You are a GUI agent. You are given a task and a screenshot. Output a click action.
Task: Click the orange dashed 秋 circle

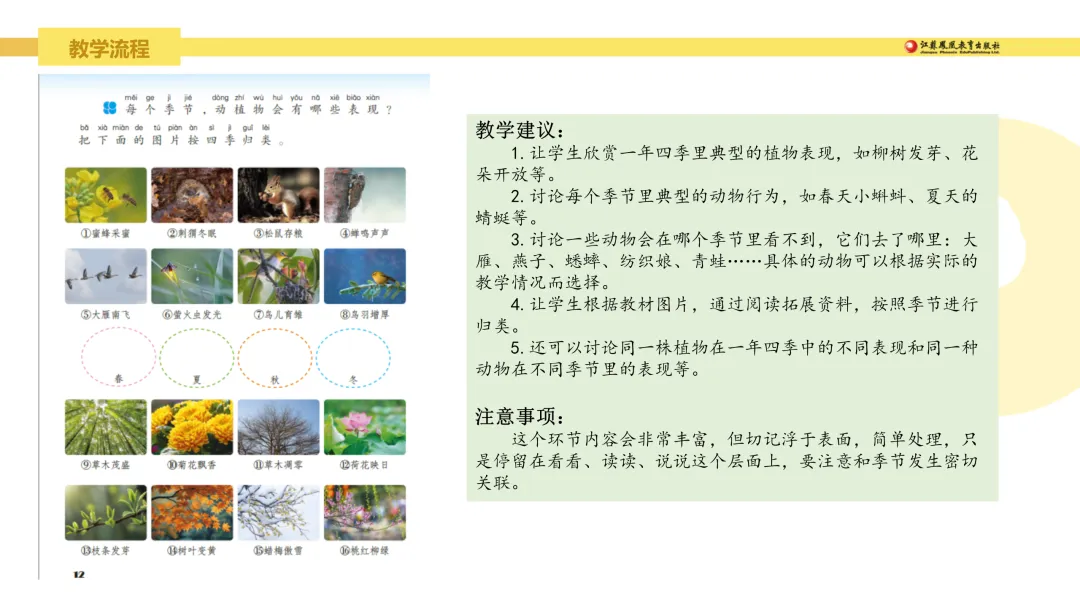(275, 357)
